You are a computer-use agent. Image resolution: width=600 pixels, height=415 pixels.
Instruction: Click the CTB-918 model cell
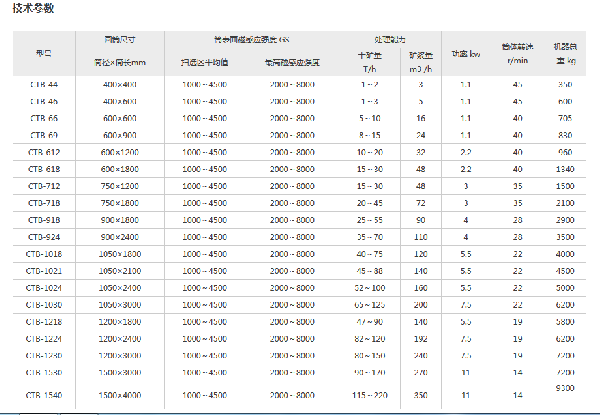(x=44, y=220)
